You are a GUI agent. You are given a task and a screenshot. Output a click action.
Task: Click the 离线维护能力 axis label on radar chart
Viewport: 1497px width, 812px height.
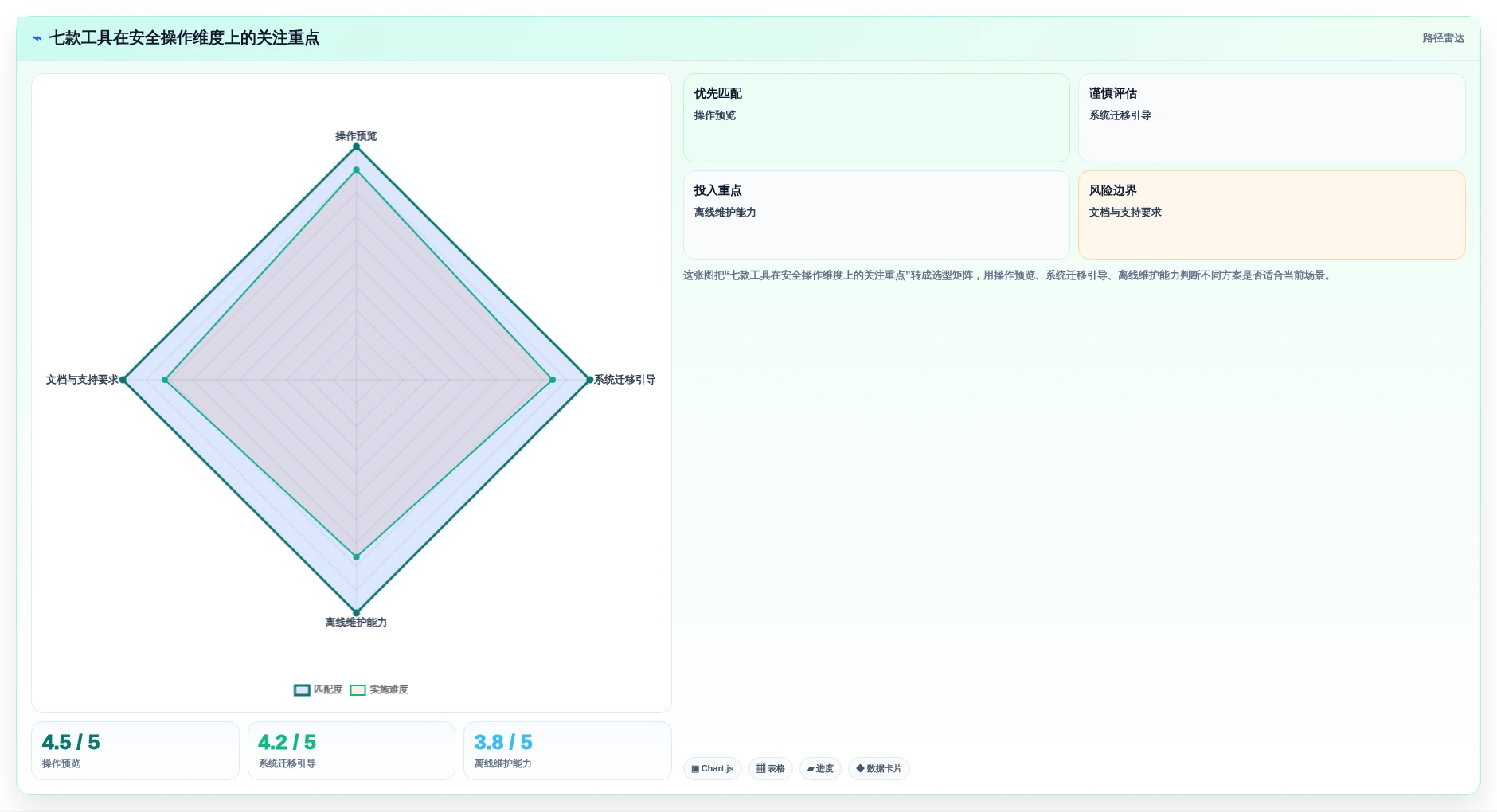coord(356,623)
